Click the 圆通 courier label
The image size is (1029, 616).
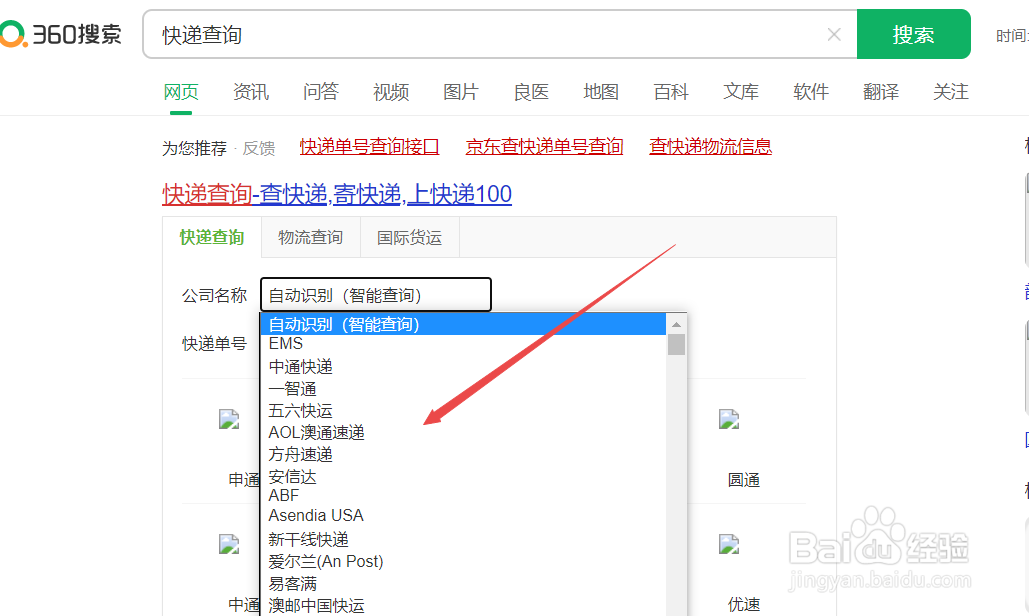pyautogui.click(x=744, y=480)
